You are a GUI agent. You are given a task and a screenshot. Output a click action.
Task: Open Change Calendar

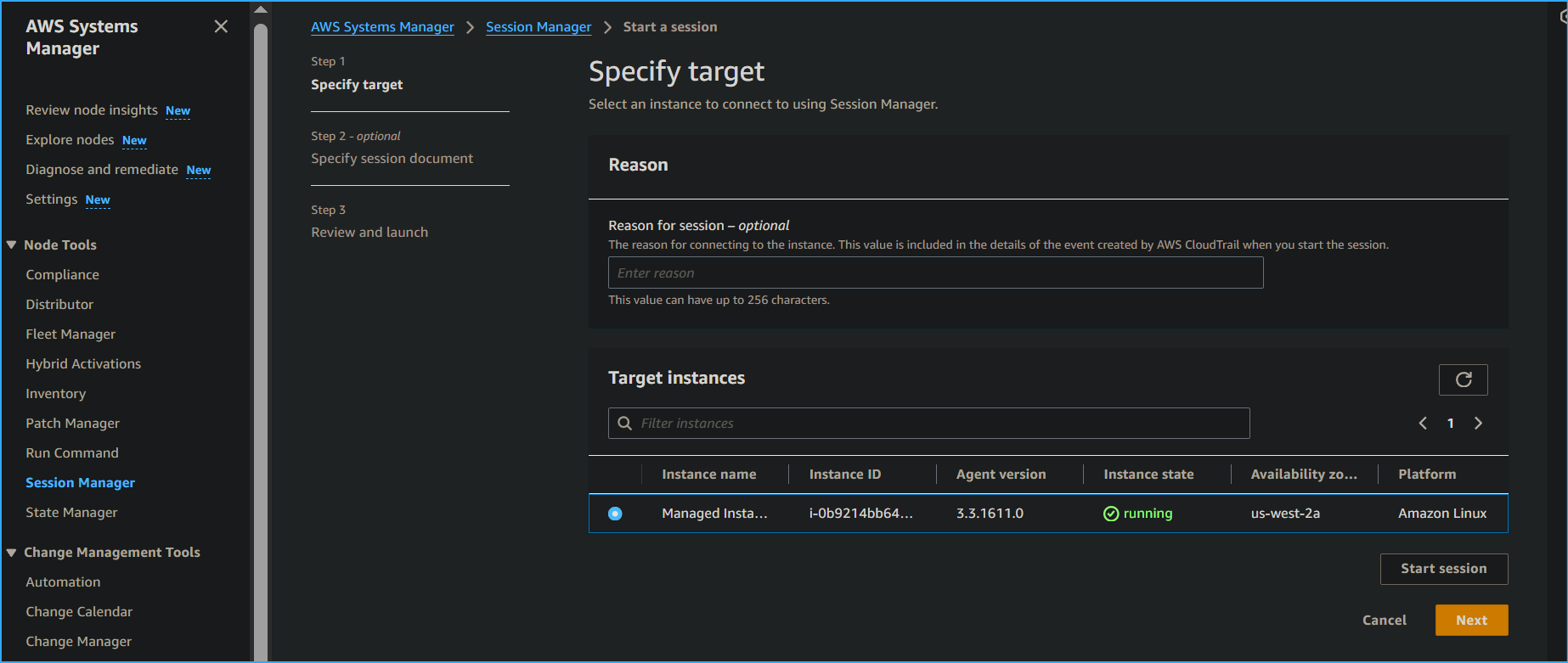(79, 612)
